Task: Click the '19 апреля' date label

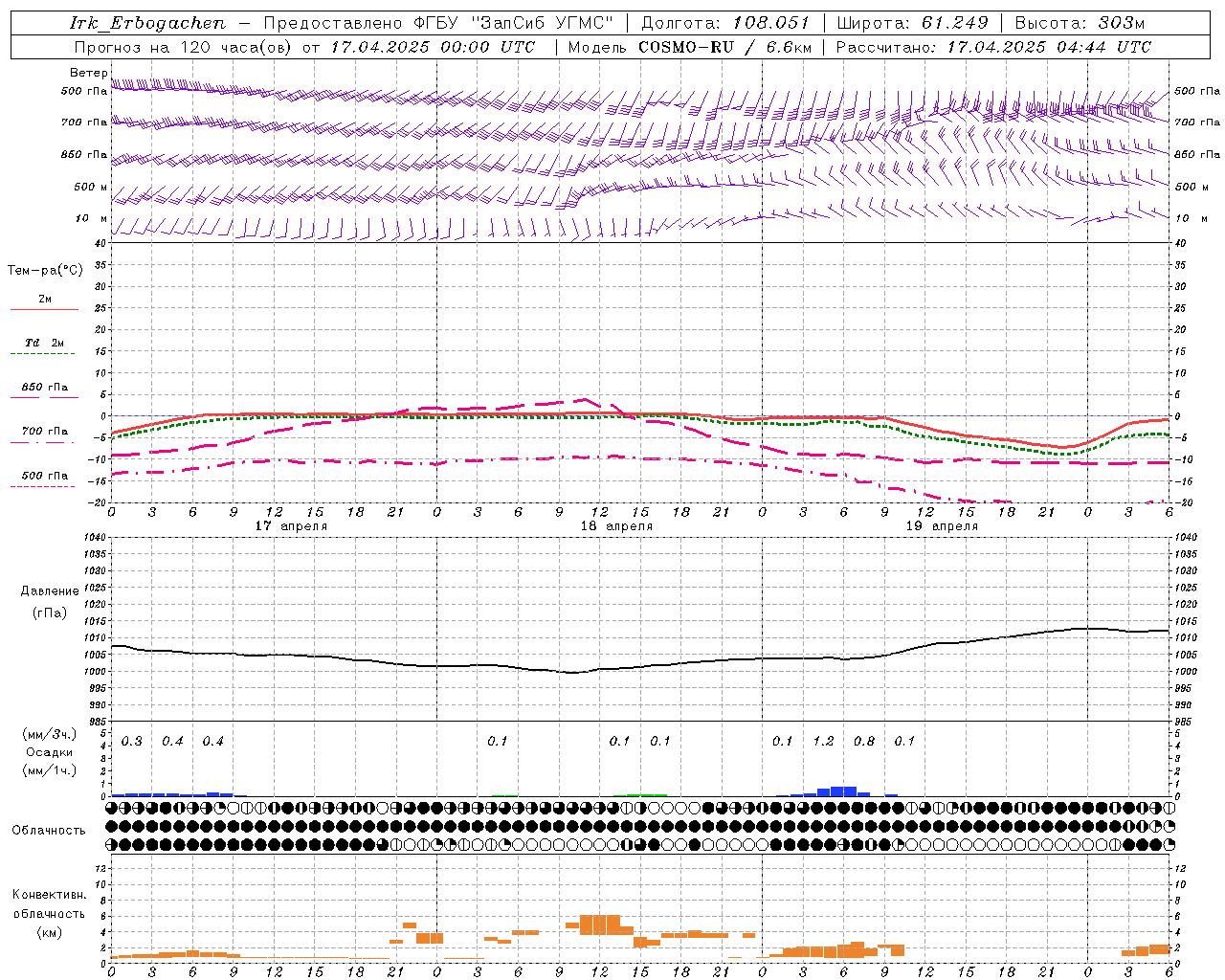Action: click(942, 526)
